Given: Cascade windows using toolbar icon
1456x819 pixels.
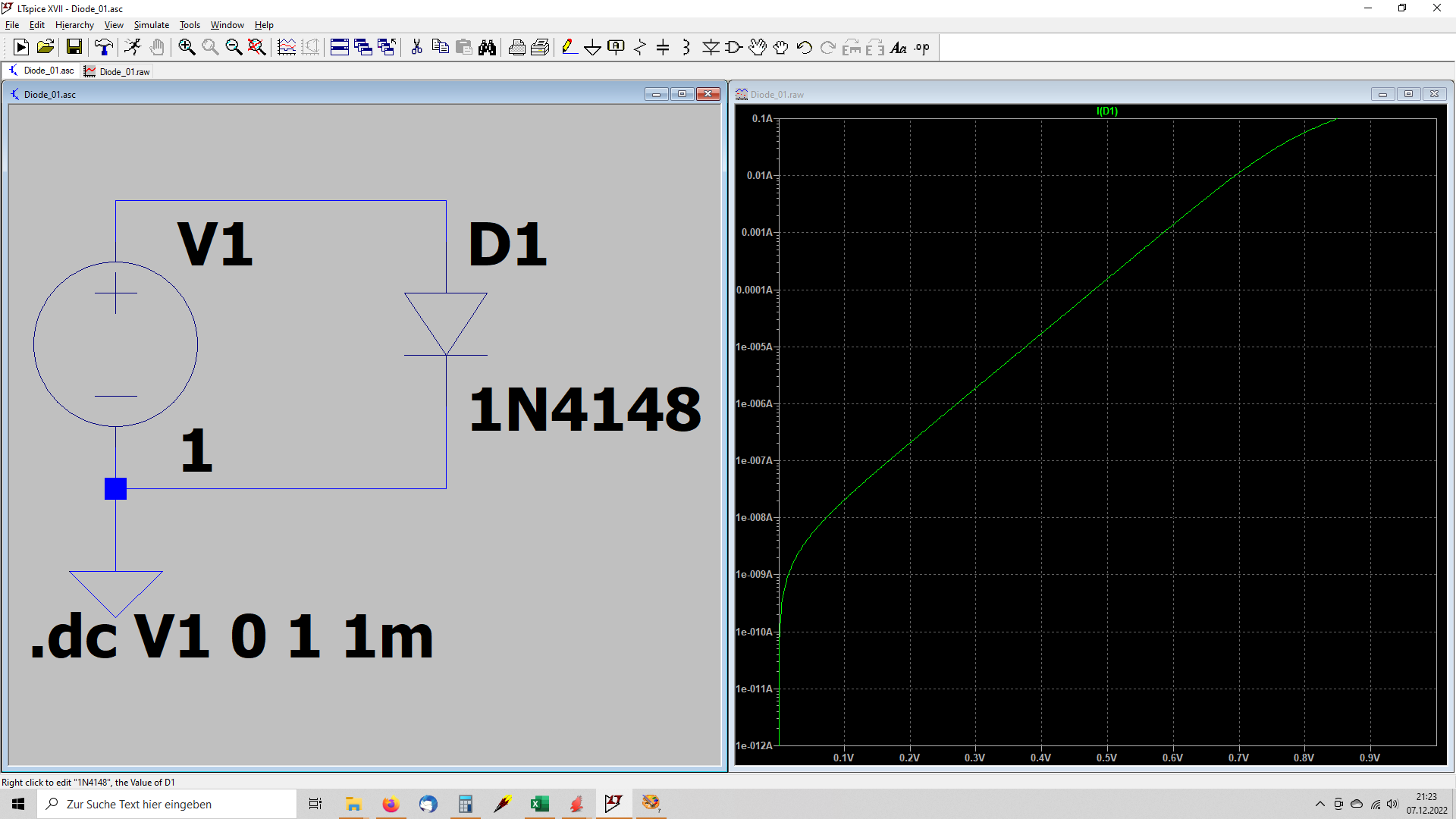Looking at the screenshot, I should 363,47.
